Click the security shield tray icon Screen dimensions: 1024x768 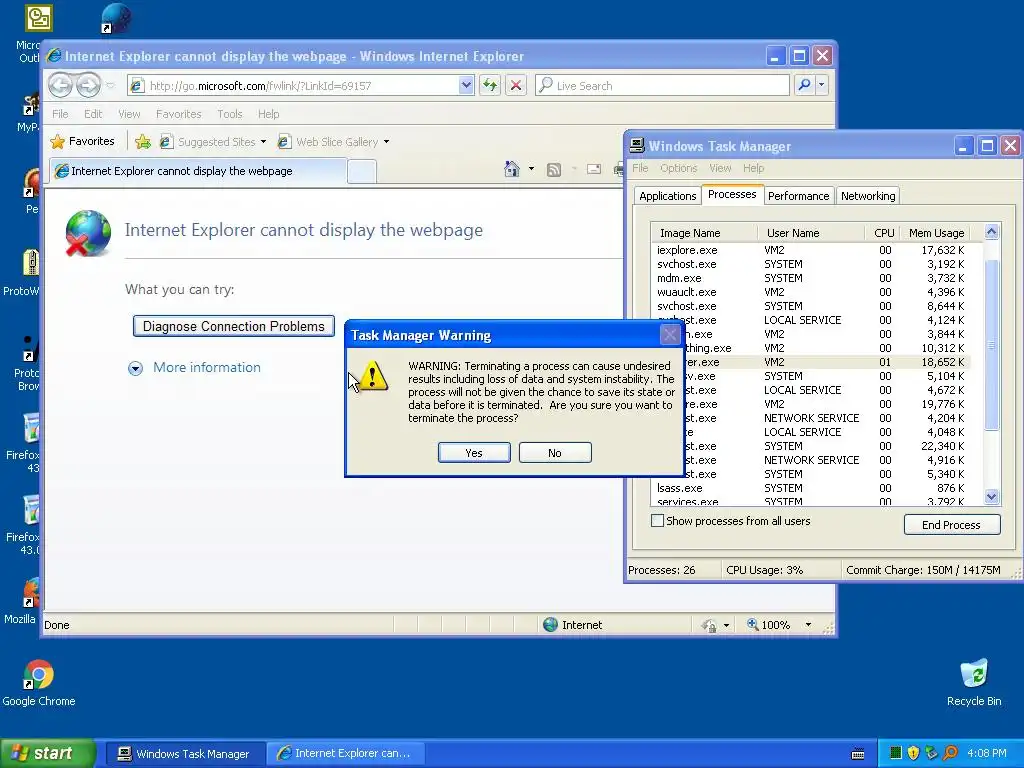click(x=914, y=753)
